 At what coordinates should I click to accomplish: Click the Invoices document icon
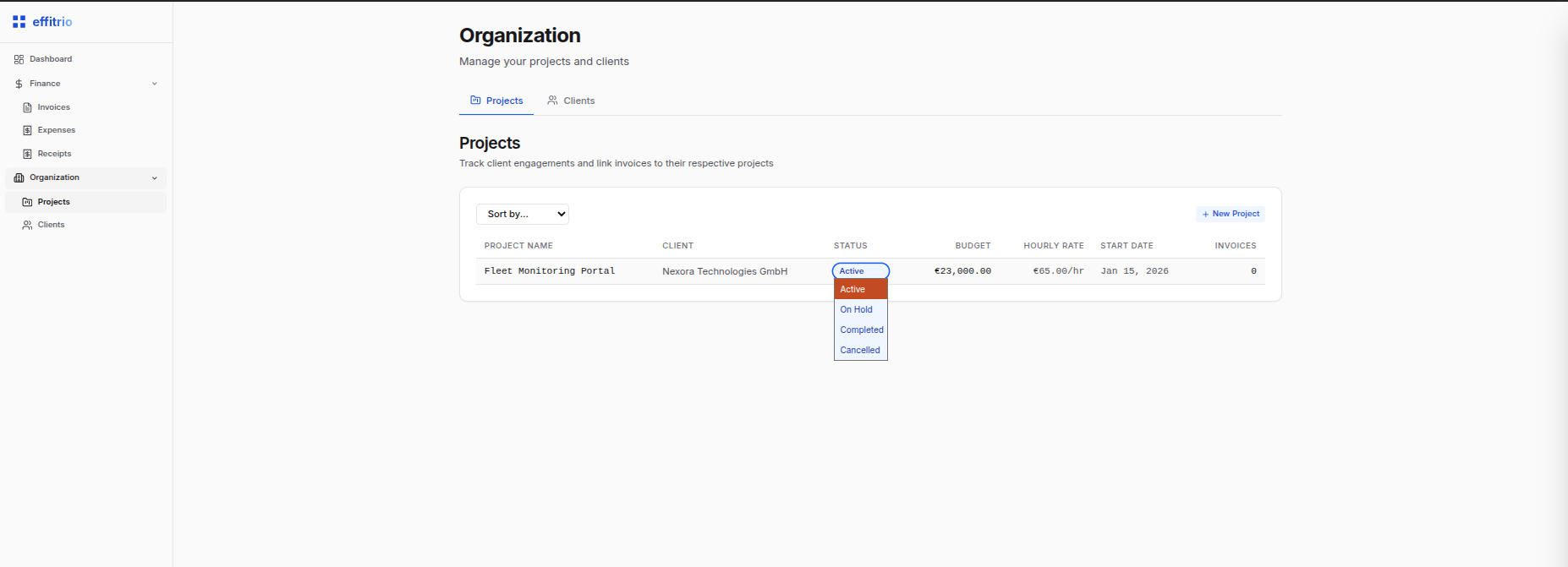[27, 107]
